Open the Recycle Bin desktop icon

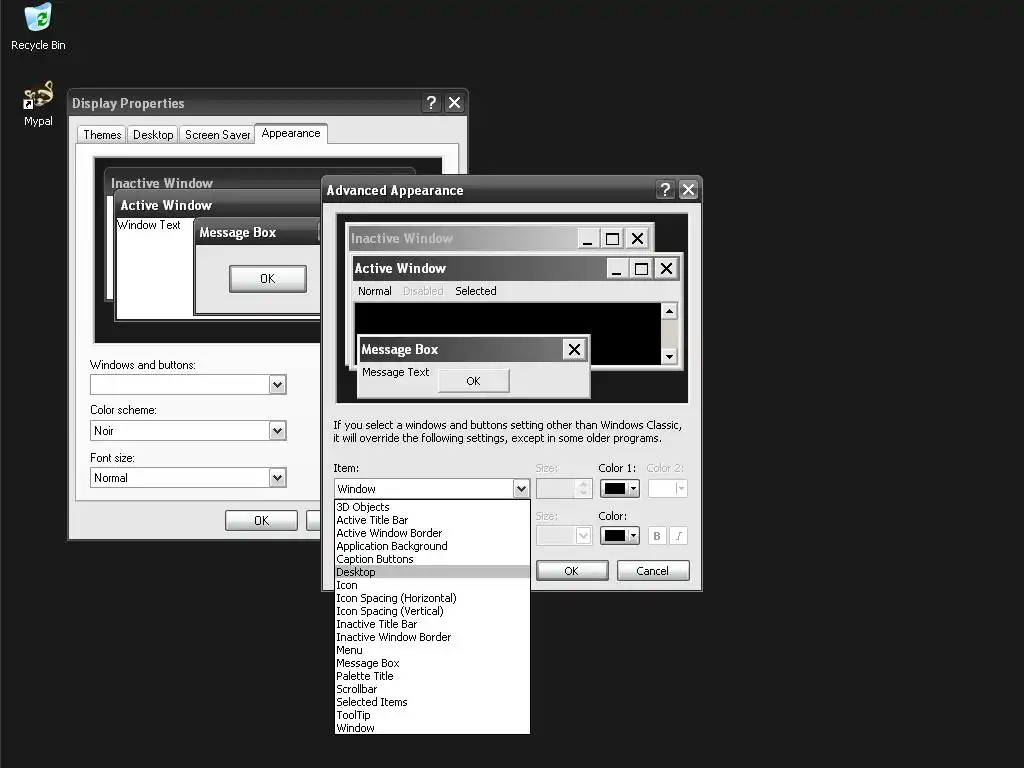pyautogui.click(x=38, y=27)
